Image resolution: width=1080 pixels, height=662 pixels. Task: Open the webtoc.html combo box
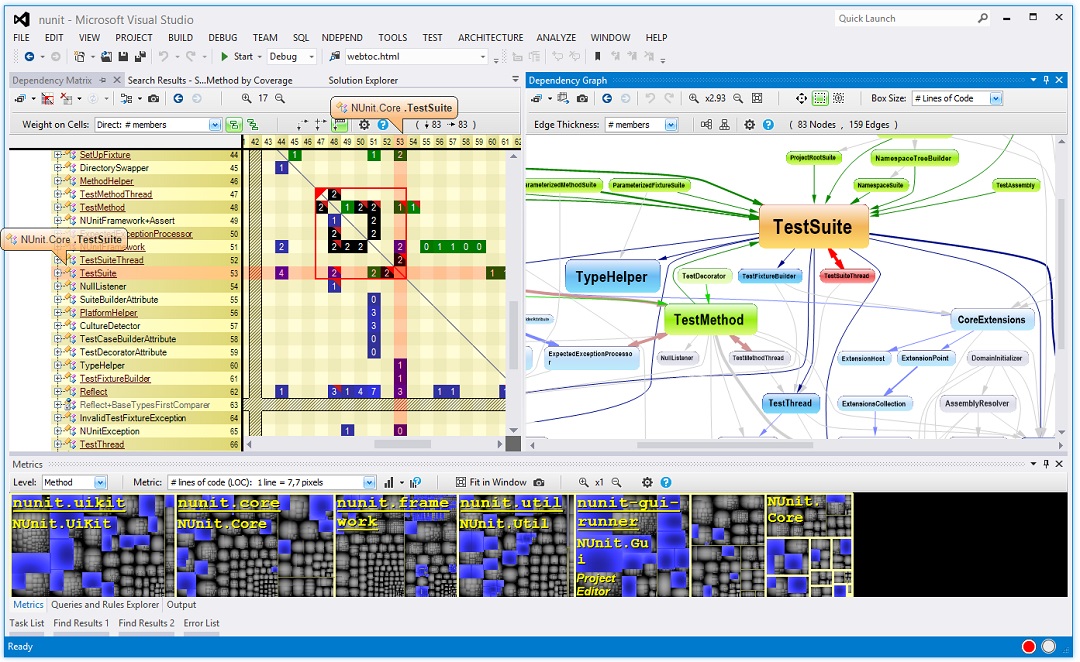tap(415, 56)
